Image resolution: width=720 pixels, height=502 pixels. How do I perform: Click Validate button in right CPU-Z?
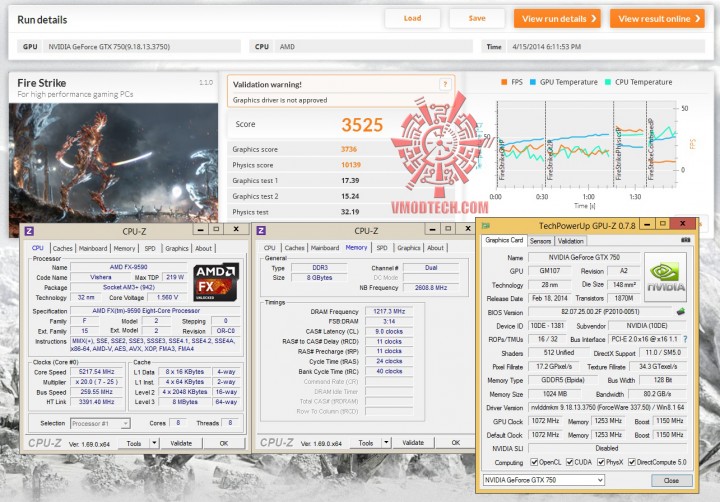pyautogui.click(x=413, y=443)
